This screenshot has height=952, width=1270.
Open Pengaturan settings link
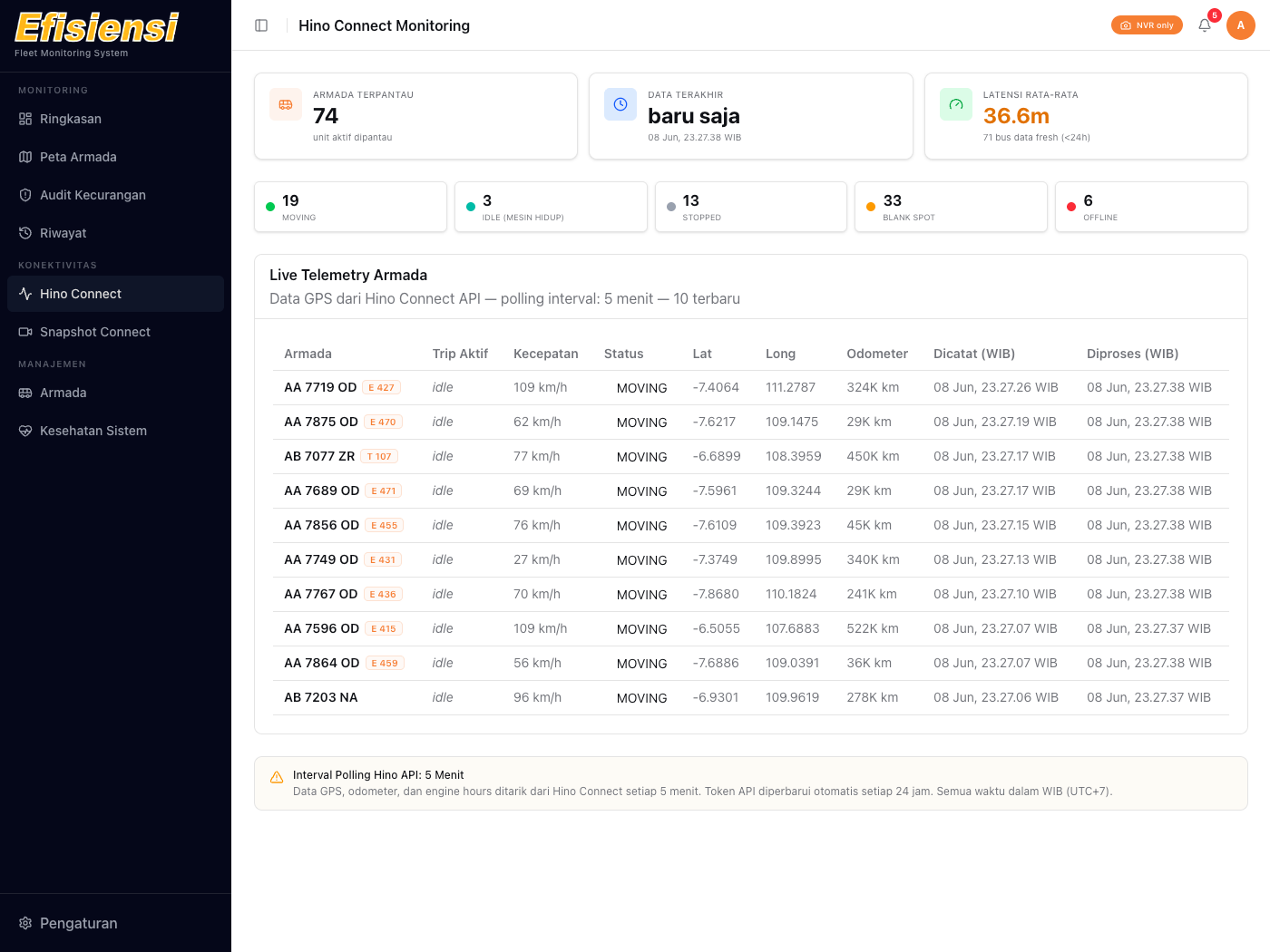pos(115,923)
